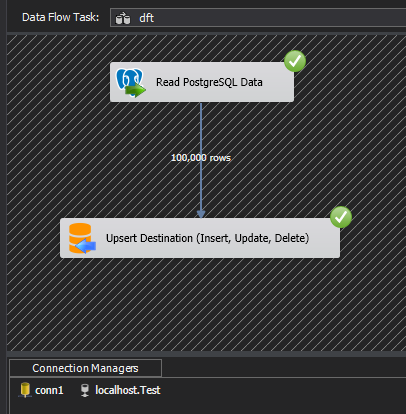Screen dimensions: 406x414
Task: Click the Data Flow Task label
Action: (60, 17)
